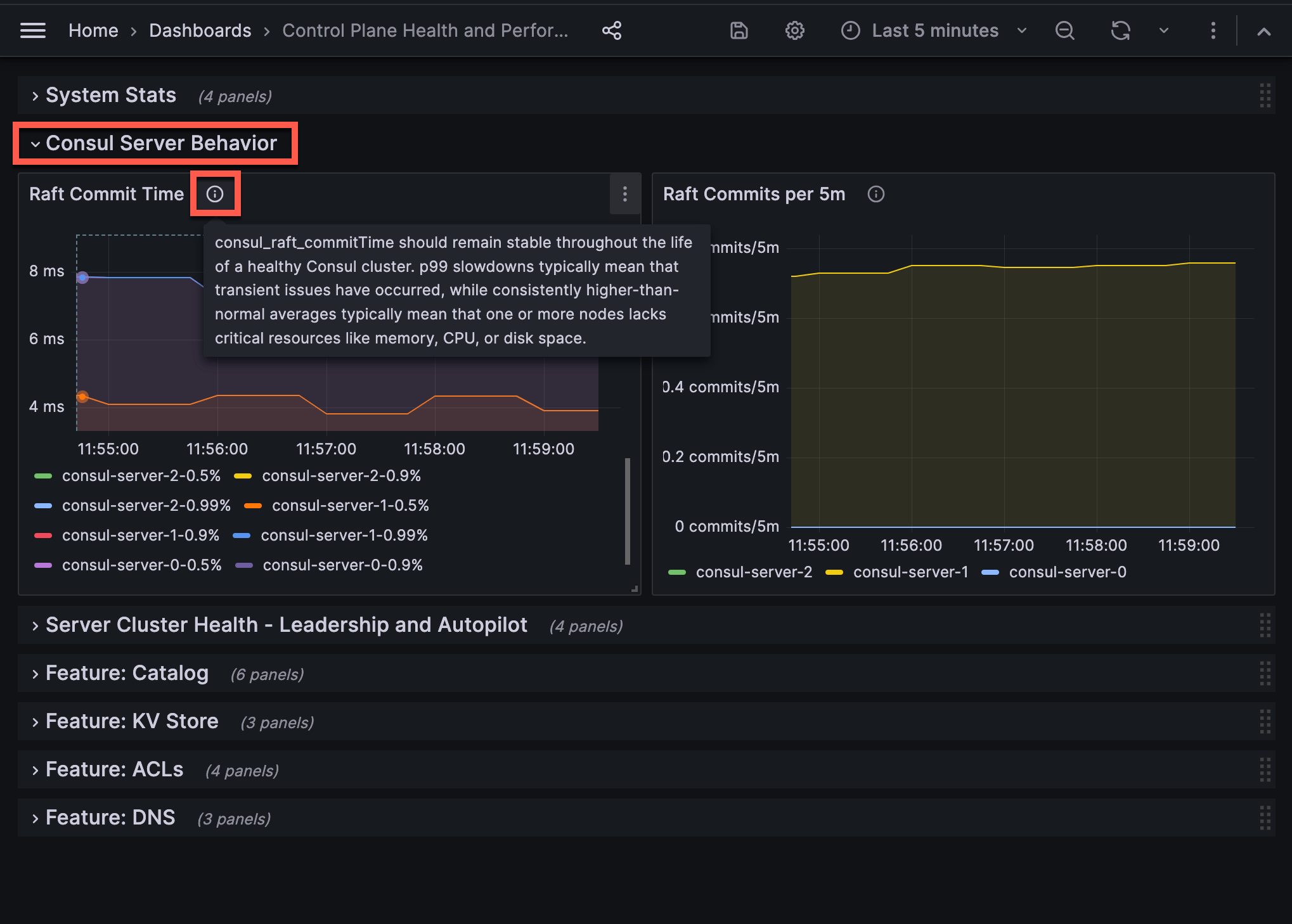1292x924 pixels.
Task: Navigate to Home via breadcrumb
Action: point(93,30)
